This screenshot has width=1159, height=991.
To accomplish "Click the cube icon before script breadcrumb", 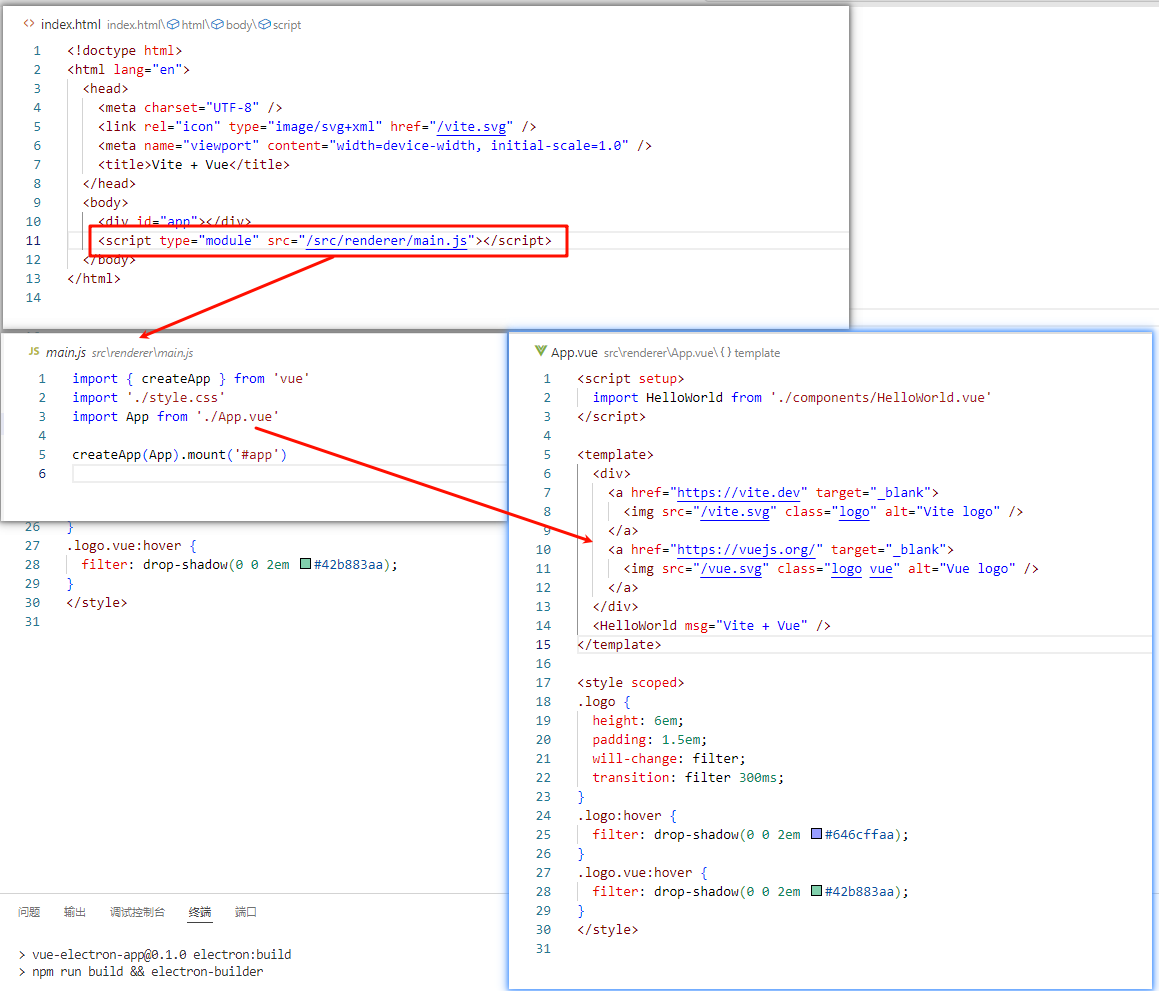I will pos(265,24).
